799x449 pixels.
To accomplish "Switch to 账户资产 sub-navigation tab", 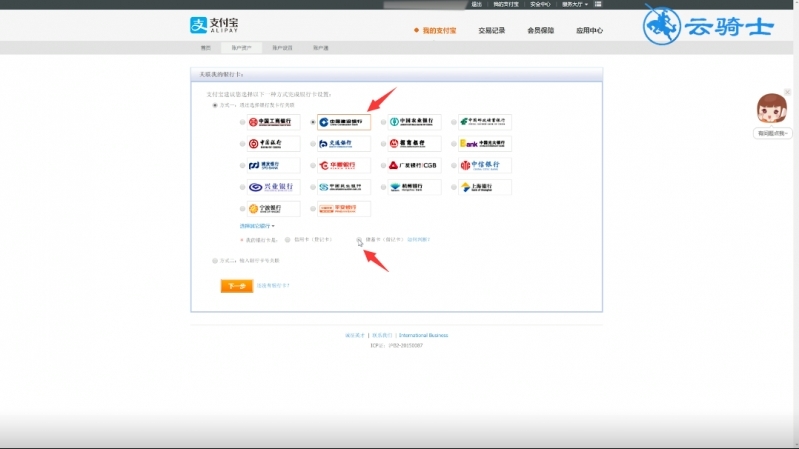I will (242, 48).
